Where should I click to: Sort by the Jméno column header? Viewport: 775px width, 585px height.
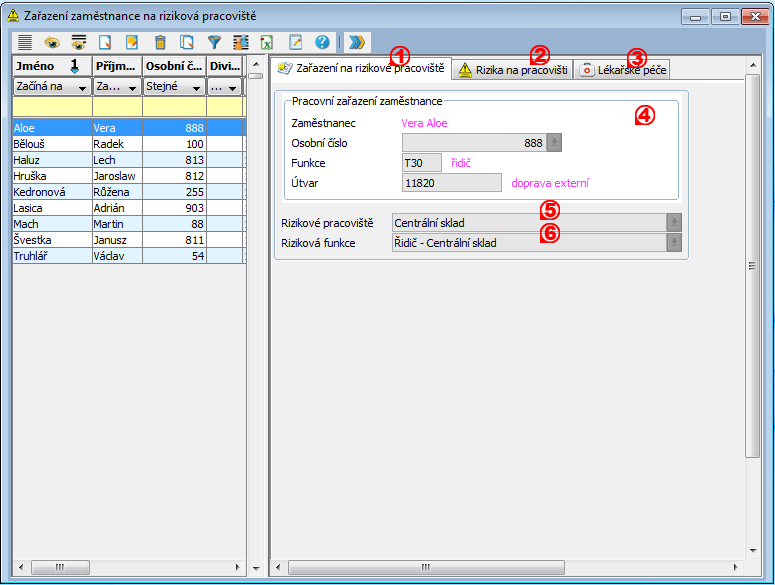tap(52, 66)
